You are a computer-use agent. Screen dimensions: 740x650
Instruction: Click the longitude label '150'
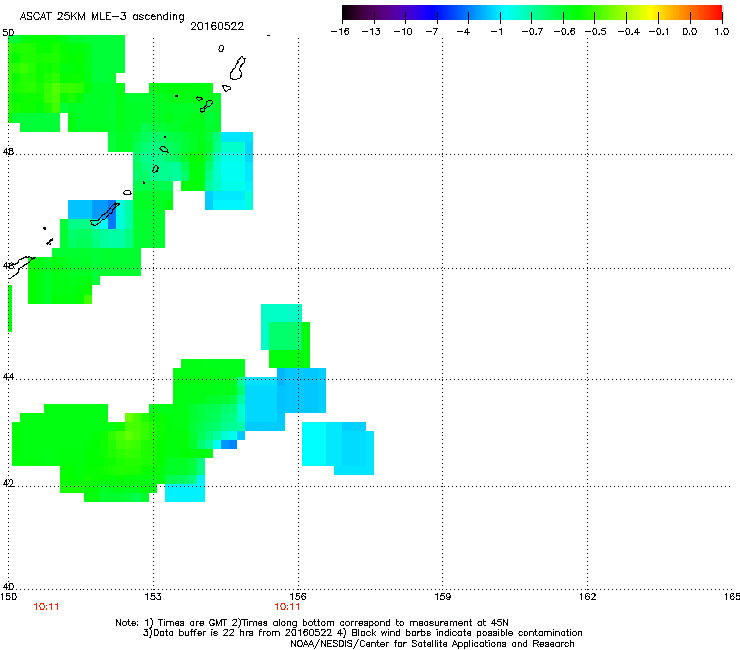point(8,597)
